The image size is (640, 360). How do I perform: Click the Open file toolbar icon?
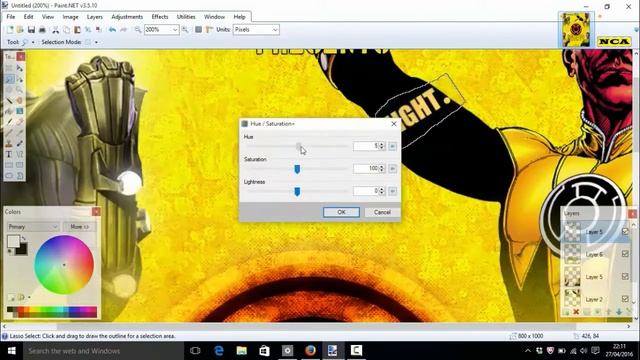pyautogui.click(x=20, y=29)
